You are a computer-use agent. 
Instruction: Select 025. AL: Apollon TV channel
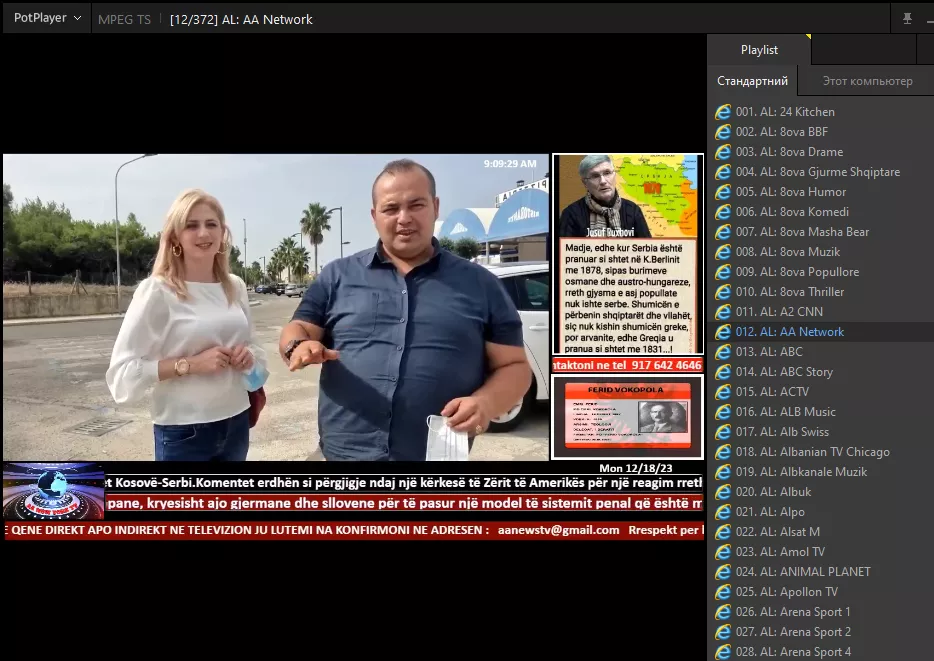822,592
